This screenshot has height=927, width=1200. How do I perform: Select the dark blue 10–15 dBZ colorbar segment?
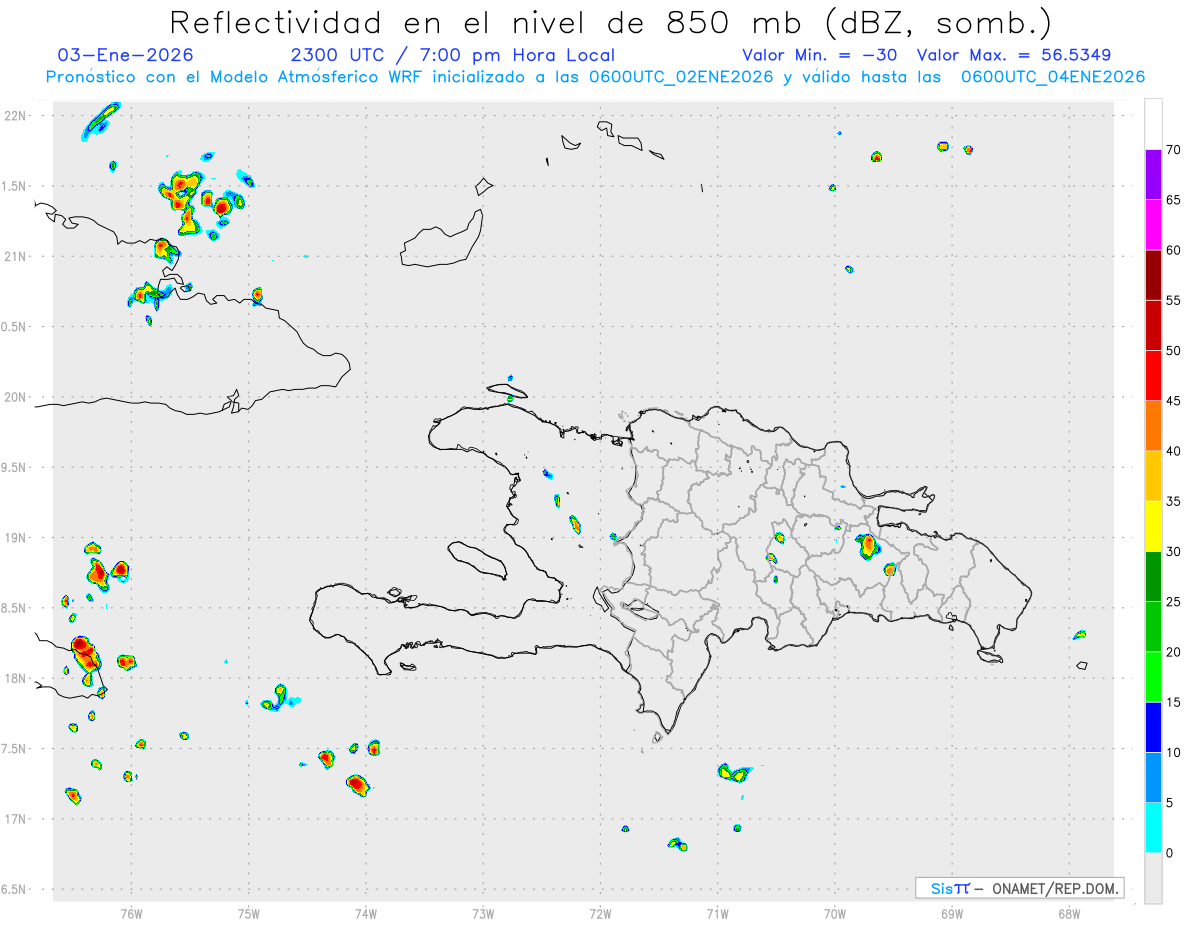(1153, 727)
